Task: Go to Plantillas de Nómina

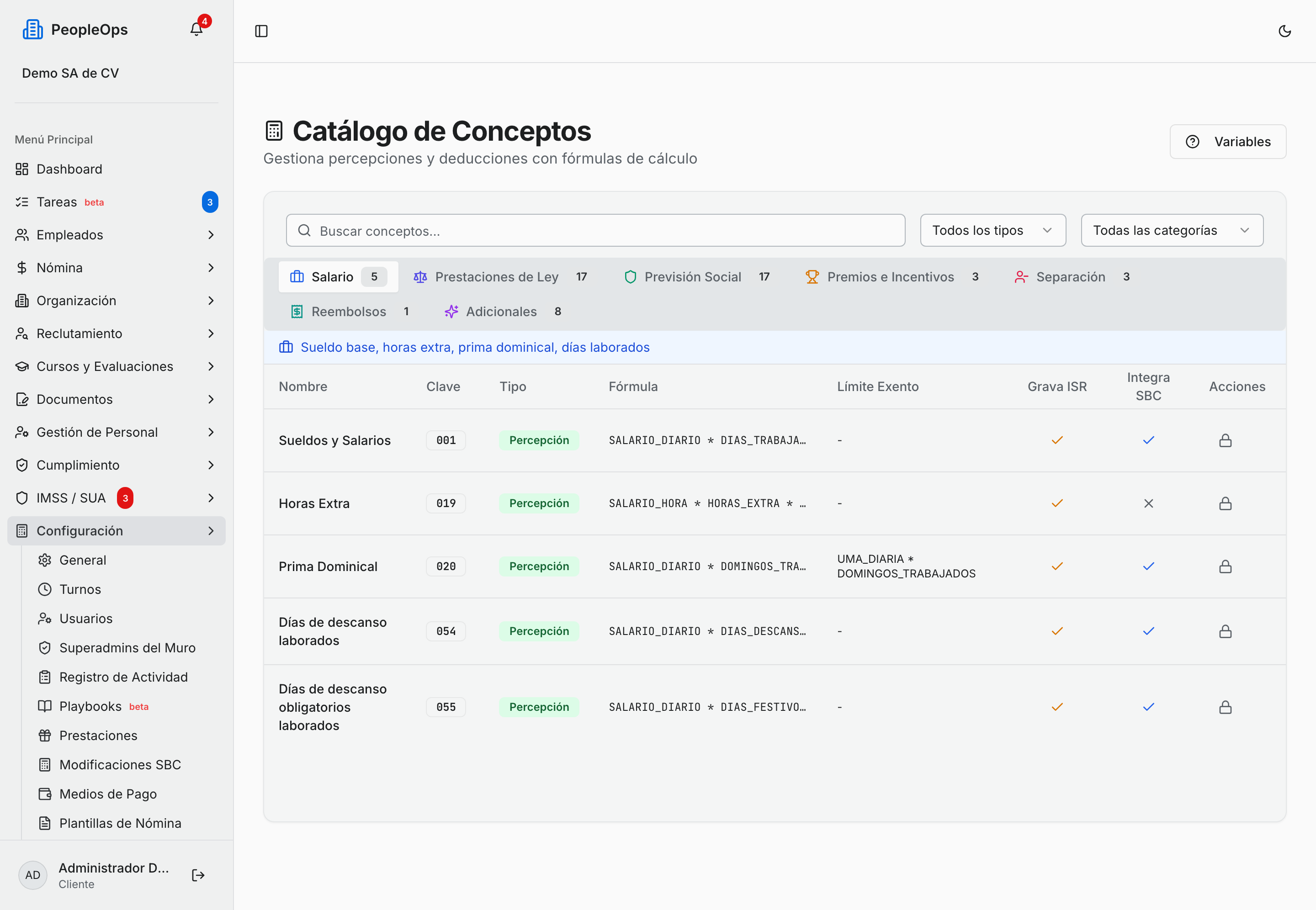Action: point(120,823)
